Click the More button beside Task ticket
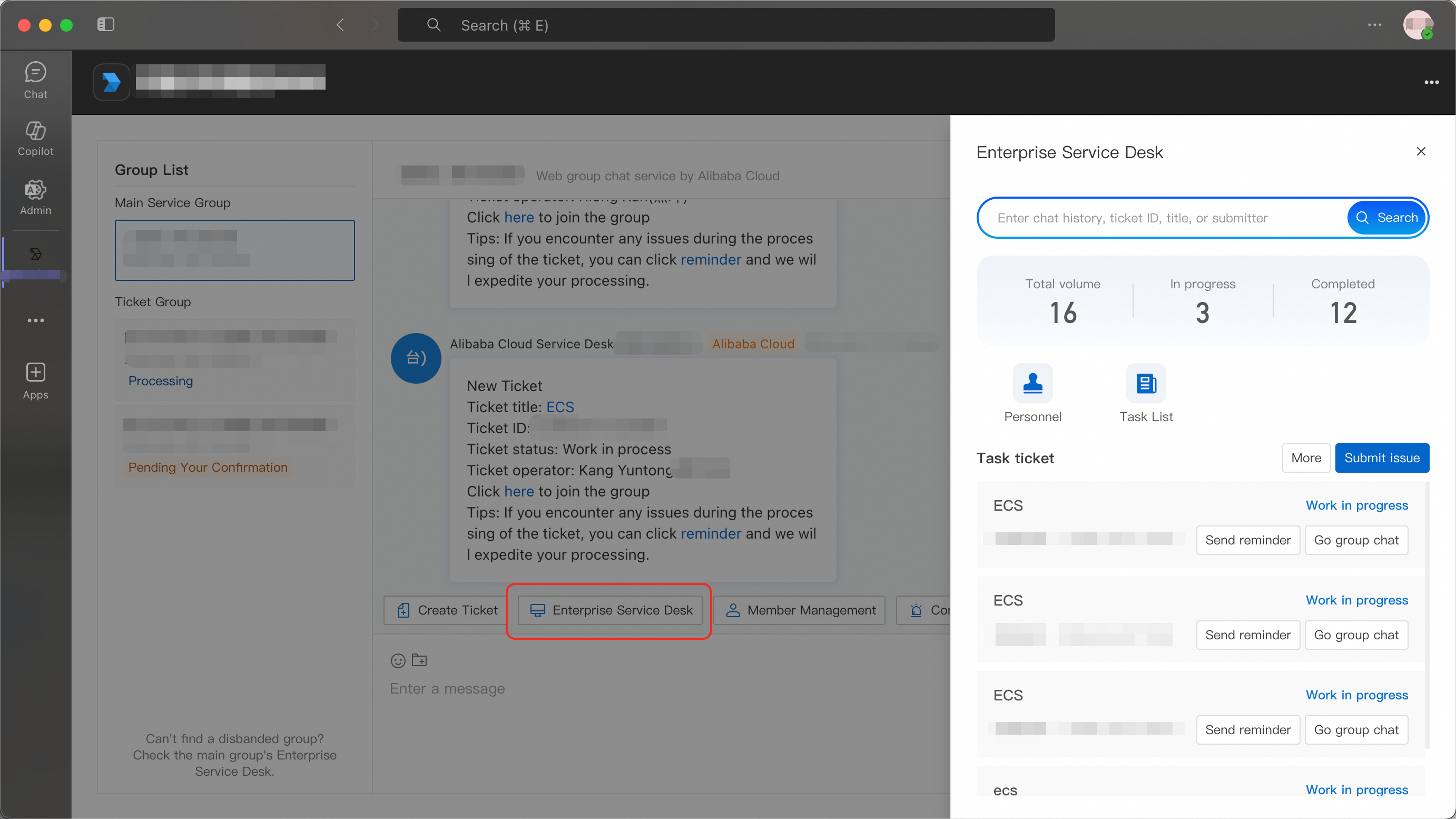Viewport: 1456px width, 819px height. click(1306, 457)
